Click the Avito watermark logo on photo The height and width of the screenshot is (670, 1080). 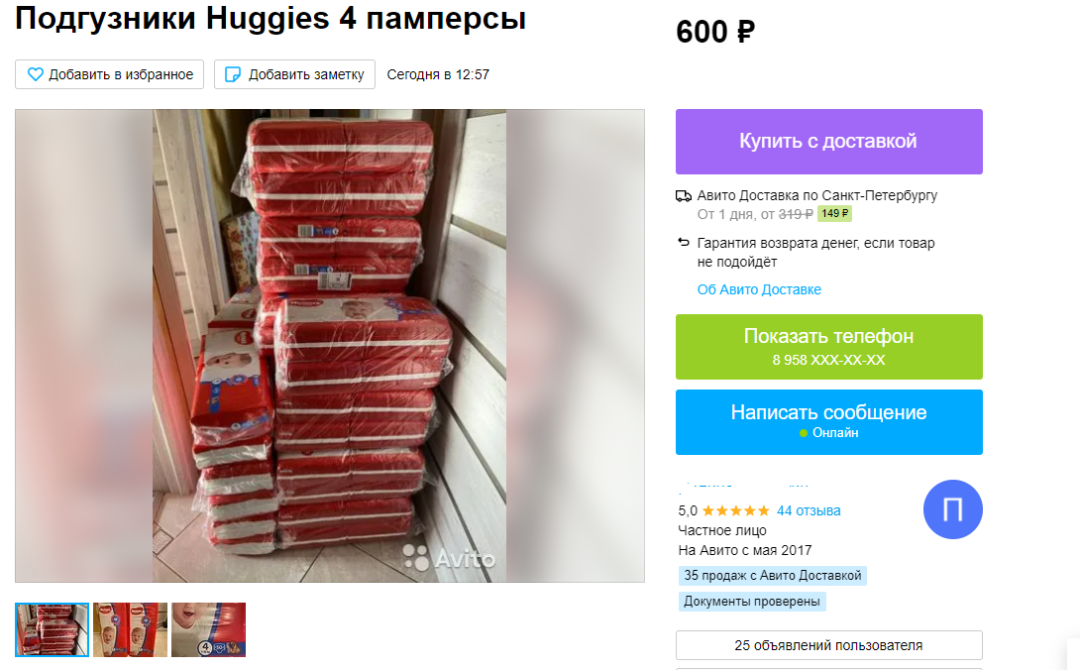448,558
